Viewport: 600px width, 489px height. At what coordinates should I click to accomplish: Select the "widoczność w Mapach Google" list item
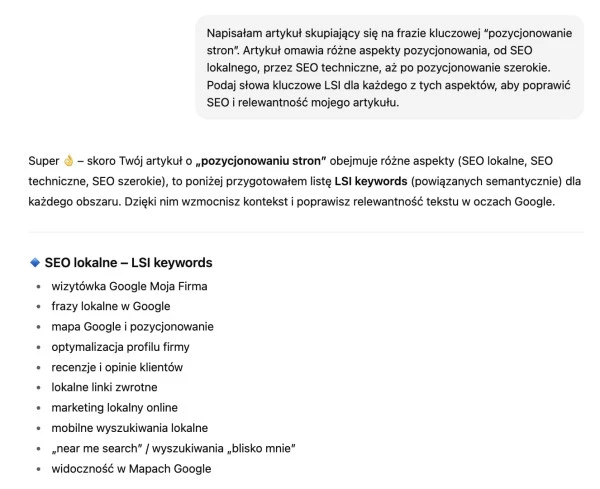[131, 468]
